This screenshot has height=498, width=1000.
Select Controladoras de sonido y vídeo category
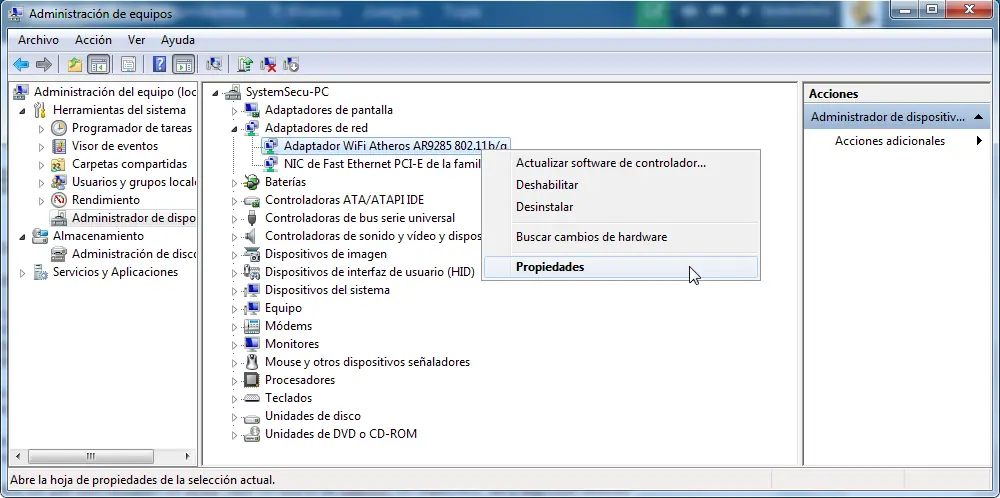click(372, 236)
